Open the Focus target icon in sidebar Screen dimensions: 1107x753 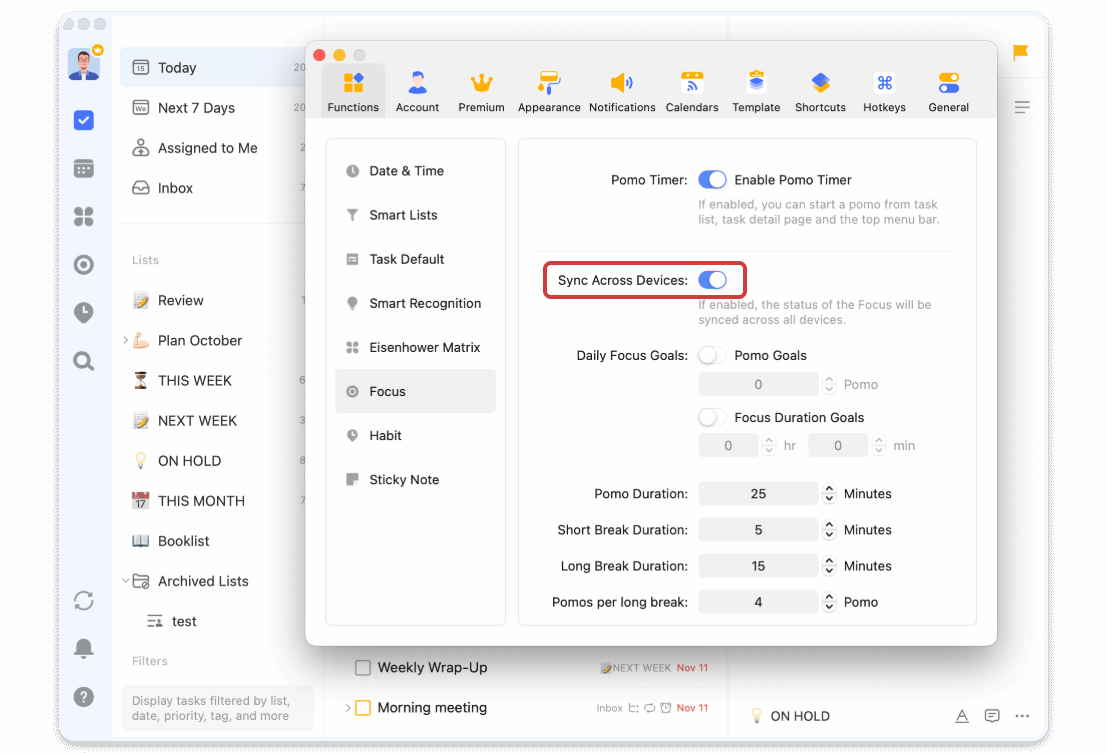pos(84,265)
